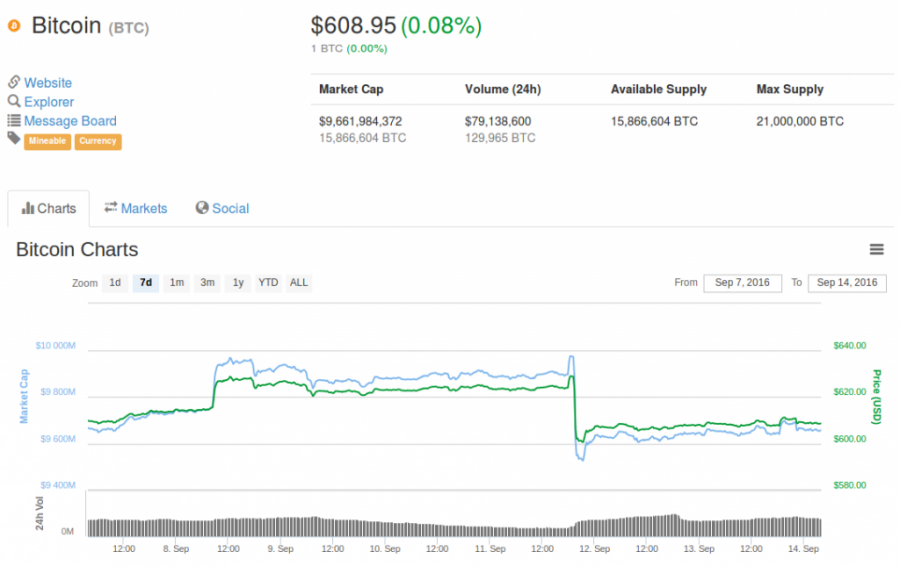The height and width of the screenshot is (566, 900).
Task: Click the bar chart icon in Charts tab
Action: 28,208
